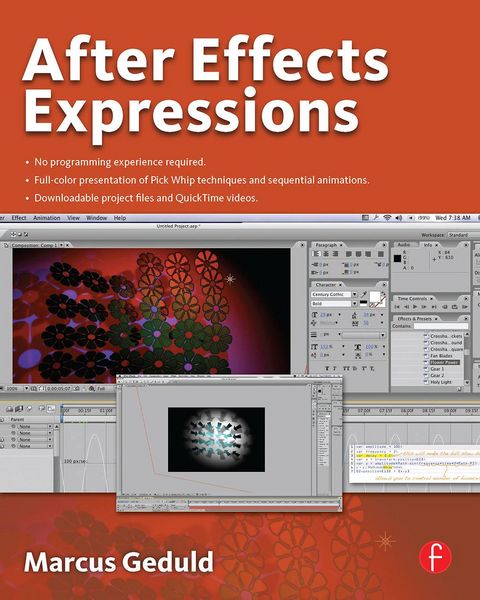Screen dimensions: 480x600
Task: Select the Holy Light preset
Action: coord(441,382)
